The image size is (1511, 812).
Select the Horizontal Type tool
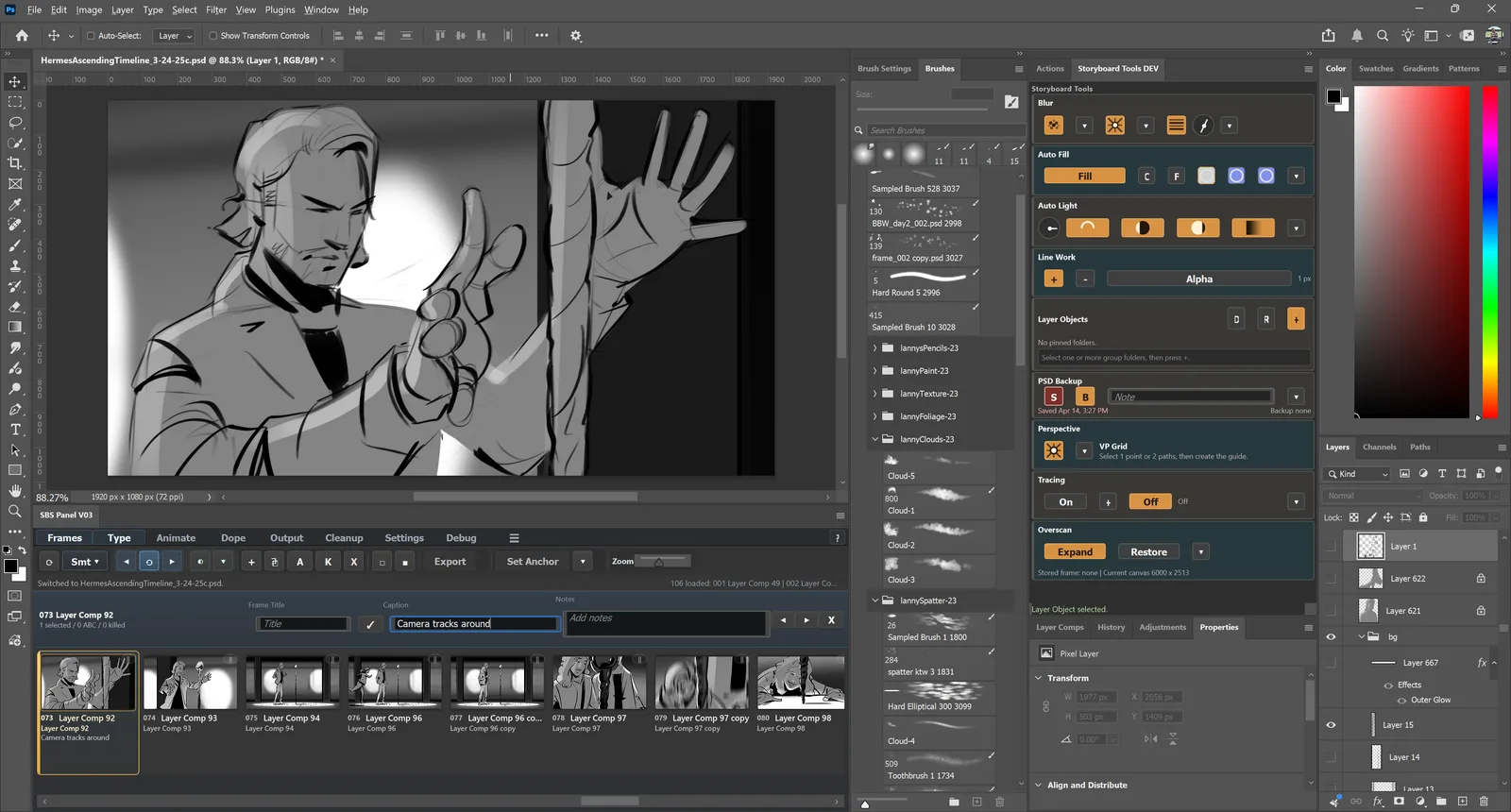point(15,430)
